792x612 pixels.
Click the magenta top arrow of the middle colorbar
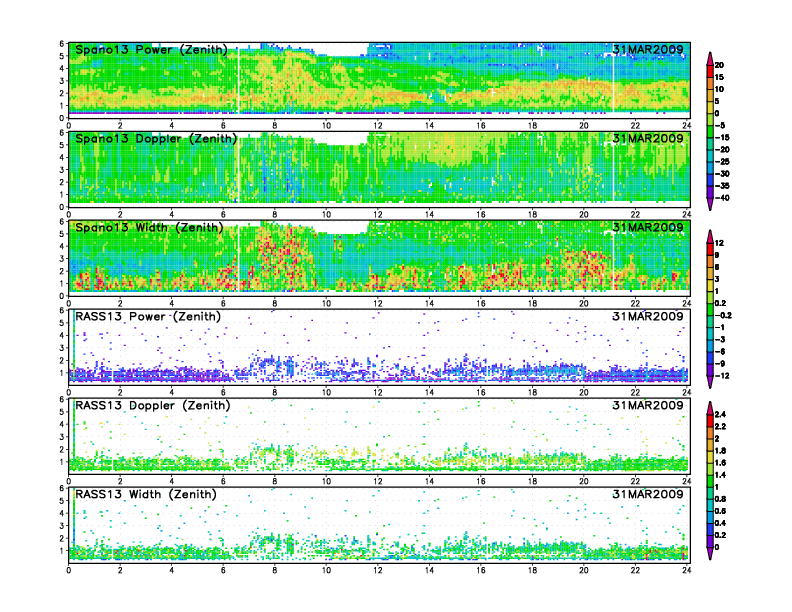coord(710,236)
